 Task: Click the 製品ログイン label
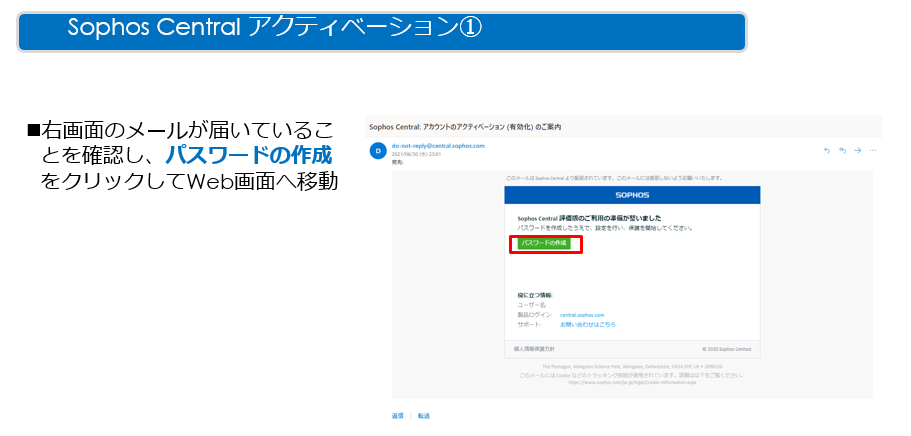[535, 315]
